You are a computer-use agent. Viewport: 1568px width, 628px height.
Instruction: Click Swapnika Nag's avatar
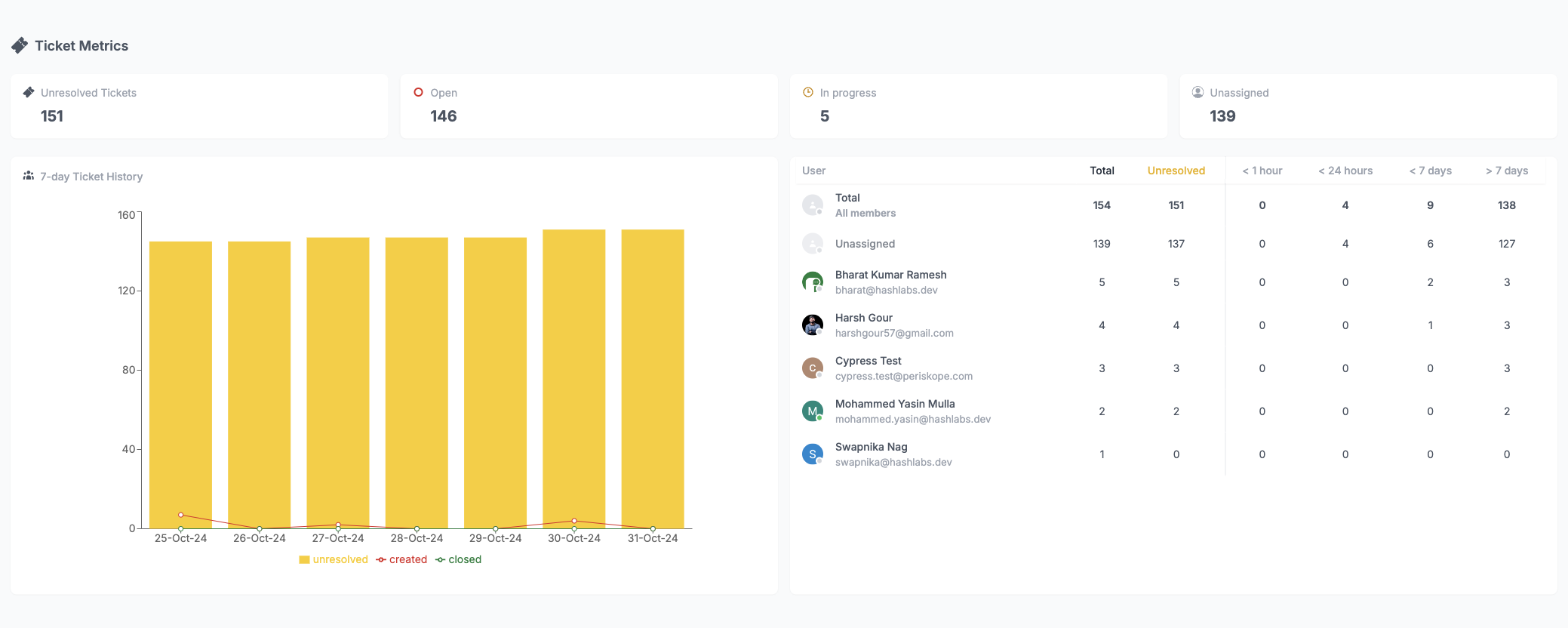(x=813, y=454)
